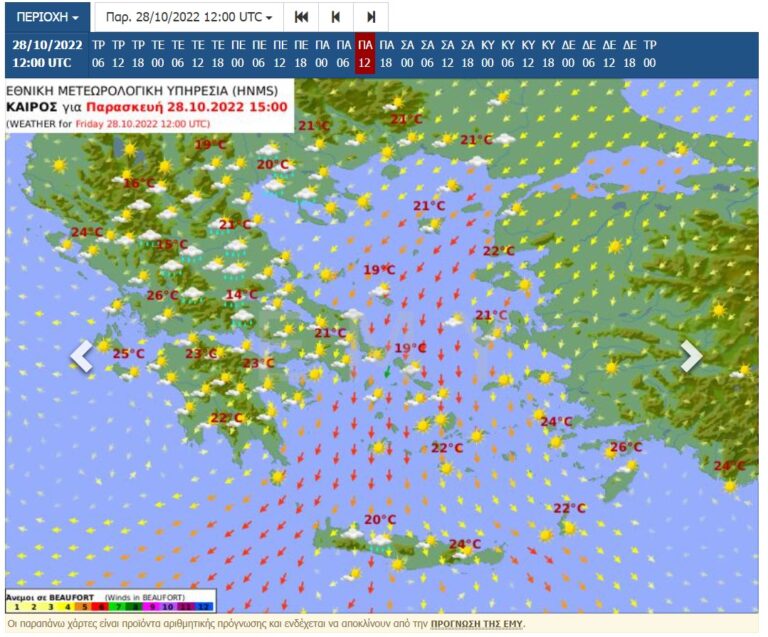The height and width of the screenshot is (637, 768).
Task: Select the last ΤΡ 00 time slot
Action: [x=649, y=54]
